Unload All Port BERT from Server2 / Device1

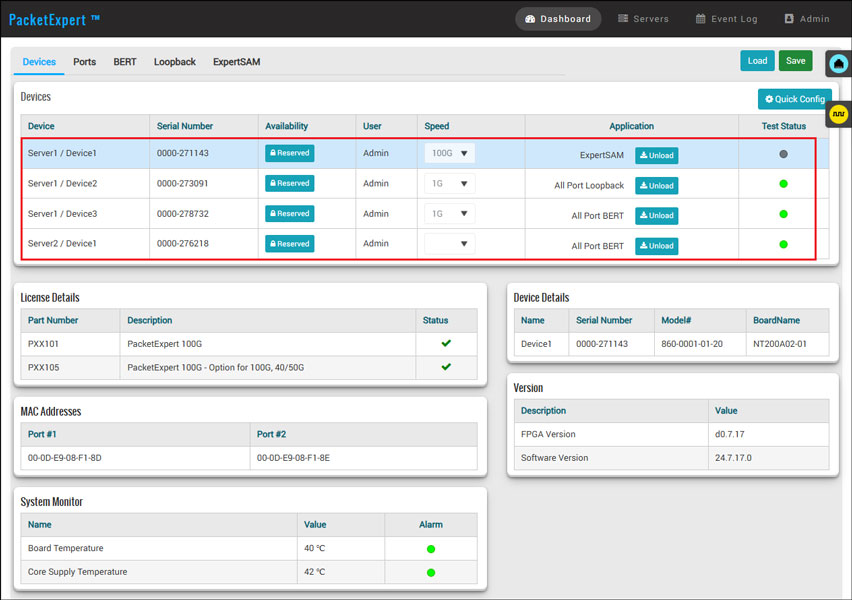656,246
